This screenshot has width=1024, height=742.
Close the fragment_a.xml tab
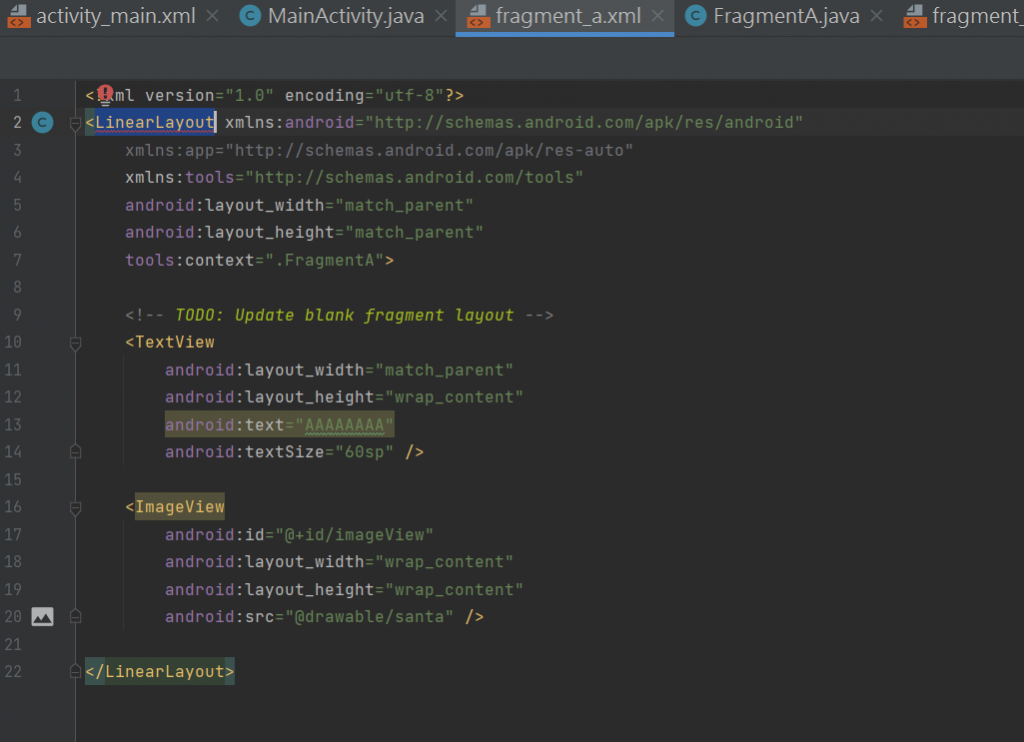coord(658,16)
